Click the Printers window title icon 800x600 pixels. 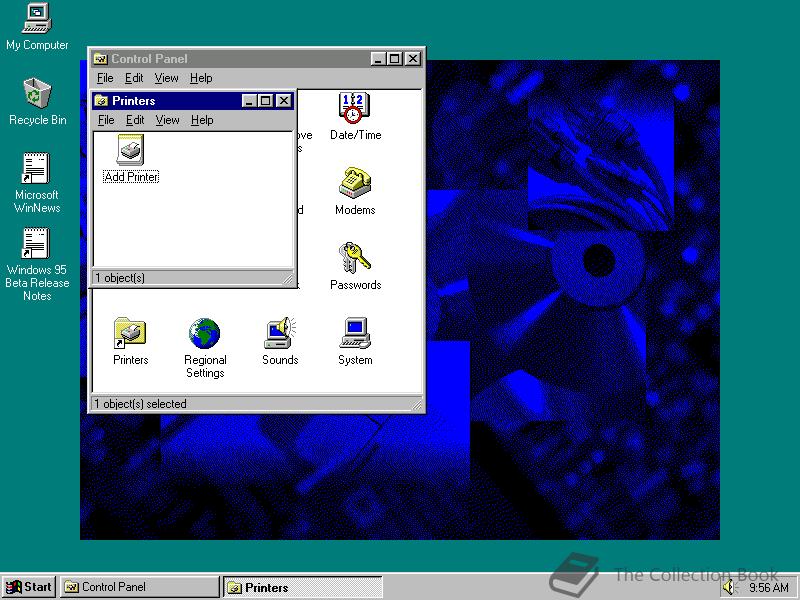(x=101, y=101)
